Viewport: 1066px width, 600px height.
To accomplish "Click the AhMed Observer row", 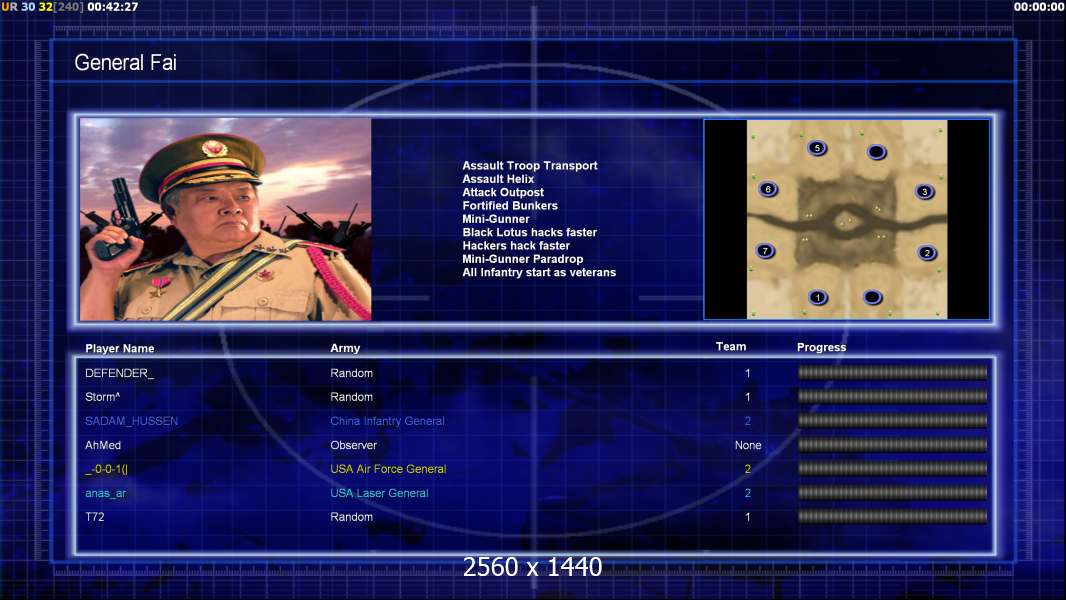I will 536,445.
